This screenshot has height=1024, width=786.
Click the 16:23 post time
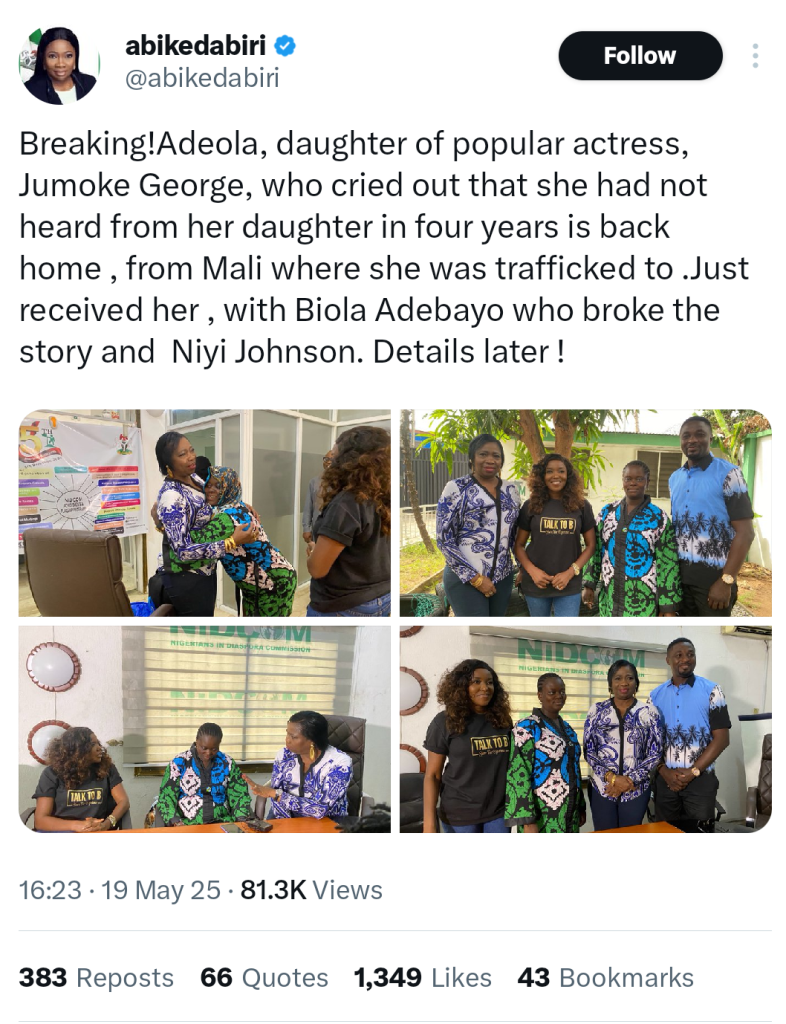pos(50,890)
